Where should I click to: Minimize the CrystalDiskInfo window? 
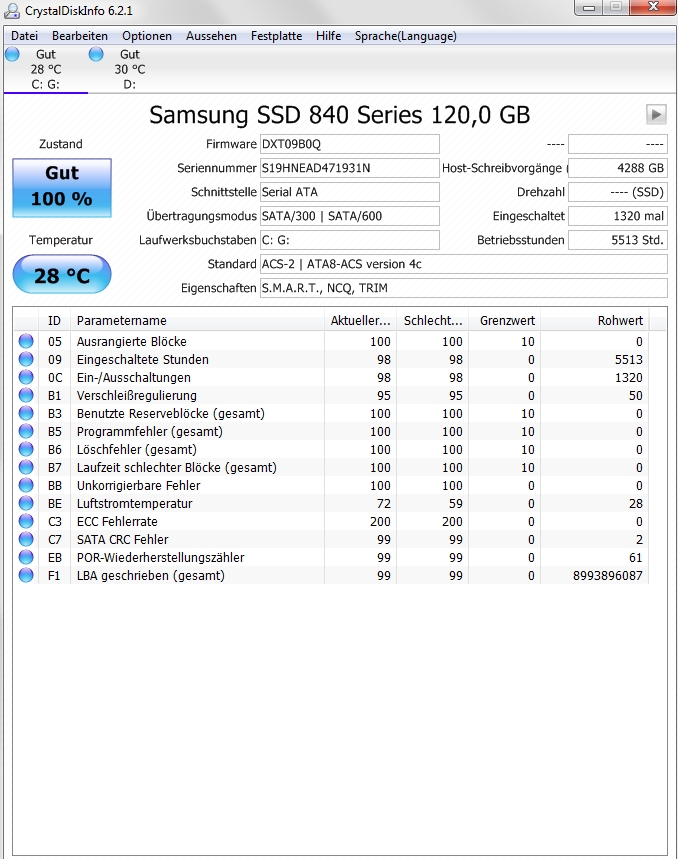[x=589, y=7]
